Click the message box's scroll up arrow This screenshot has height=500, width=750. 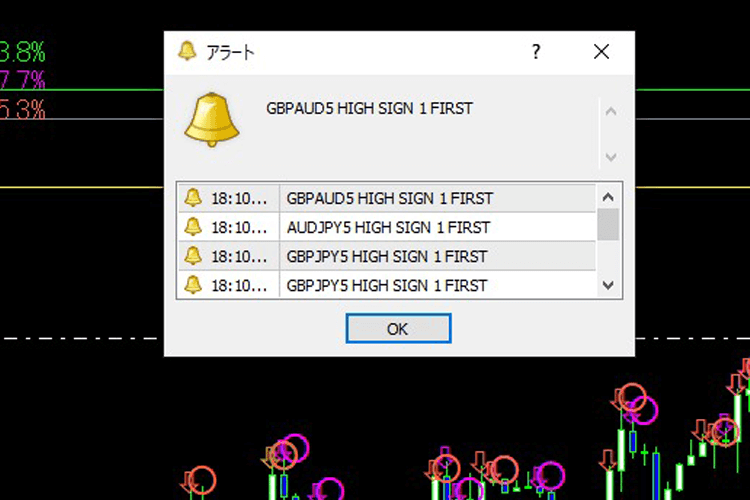click(611, 110)
